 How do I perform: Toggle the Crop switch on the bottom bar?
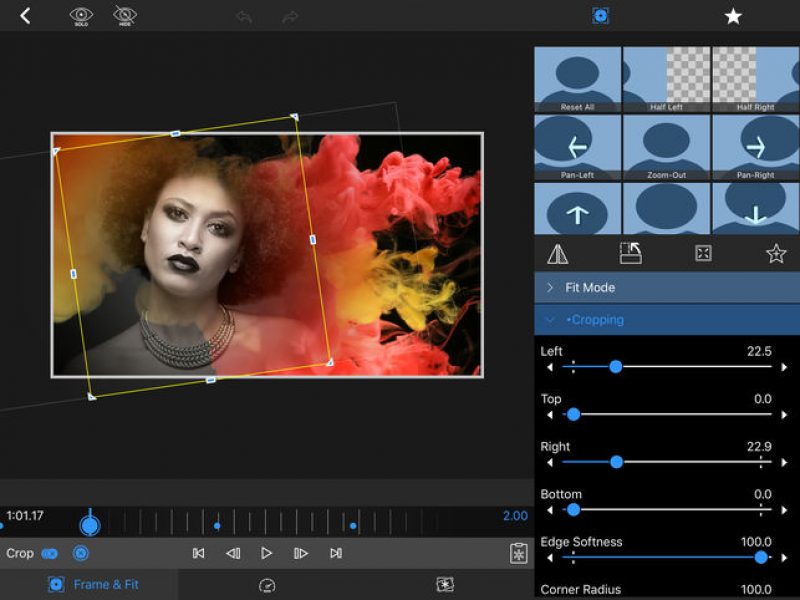(51, 551)
